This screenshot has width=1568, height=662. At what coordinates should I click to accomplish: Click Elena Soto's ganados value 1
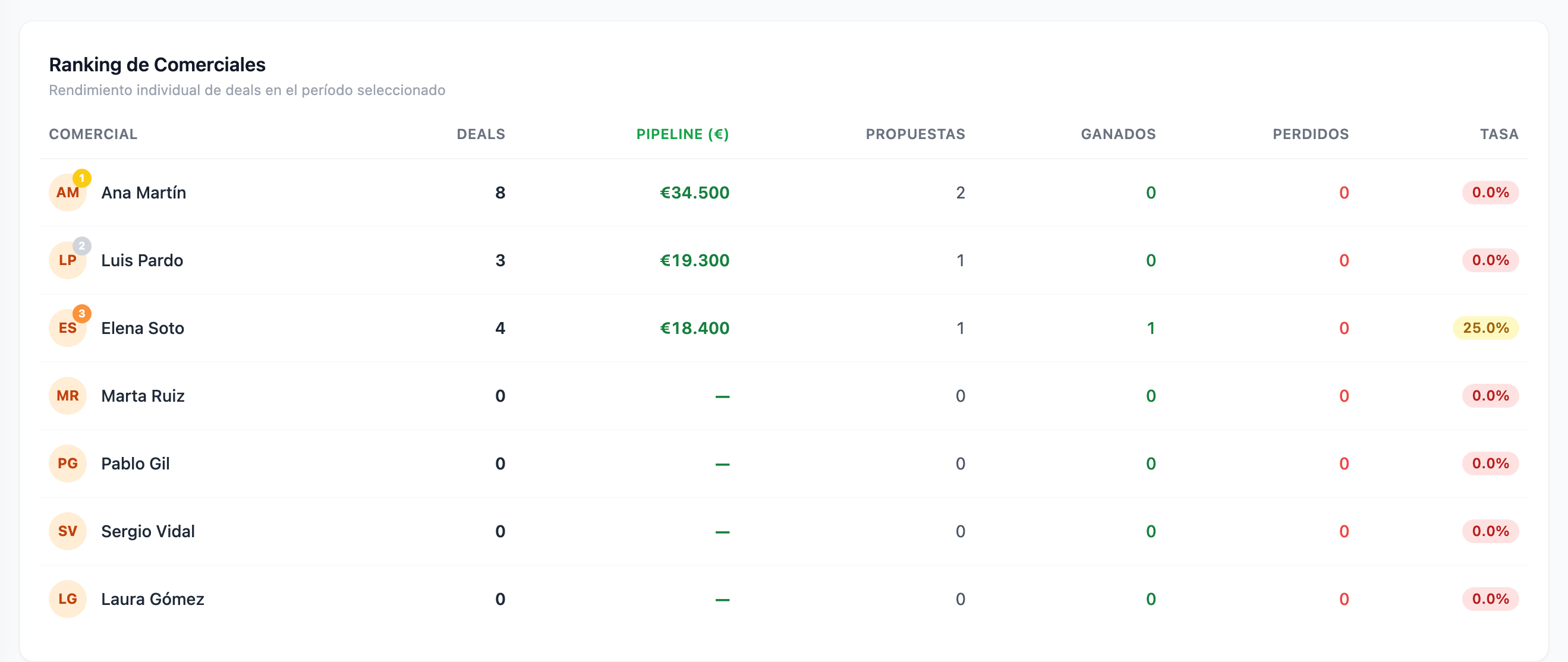1151,329
